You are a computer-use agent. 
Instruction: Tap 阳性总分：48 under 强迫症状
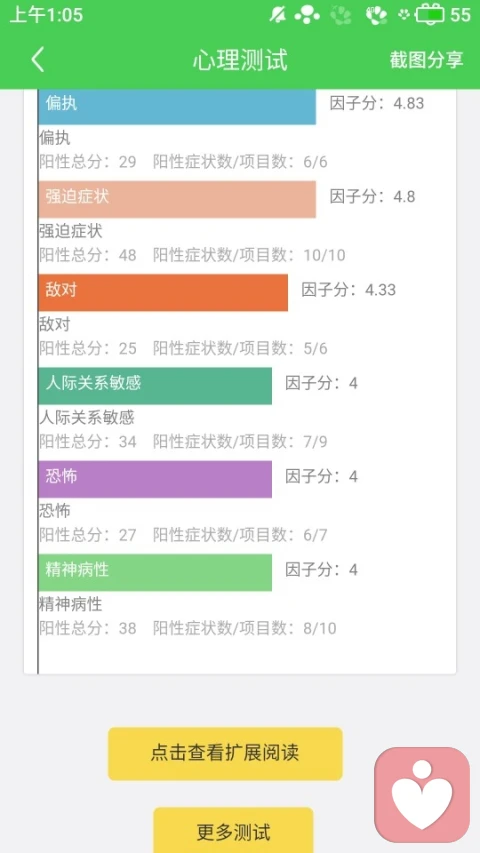(x=88, y=255)
